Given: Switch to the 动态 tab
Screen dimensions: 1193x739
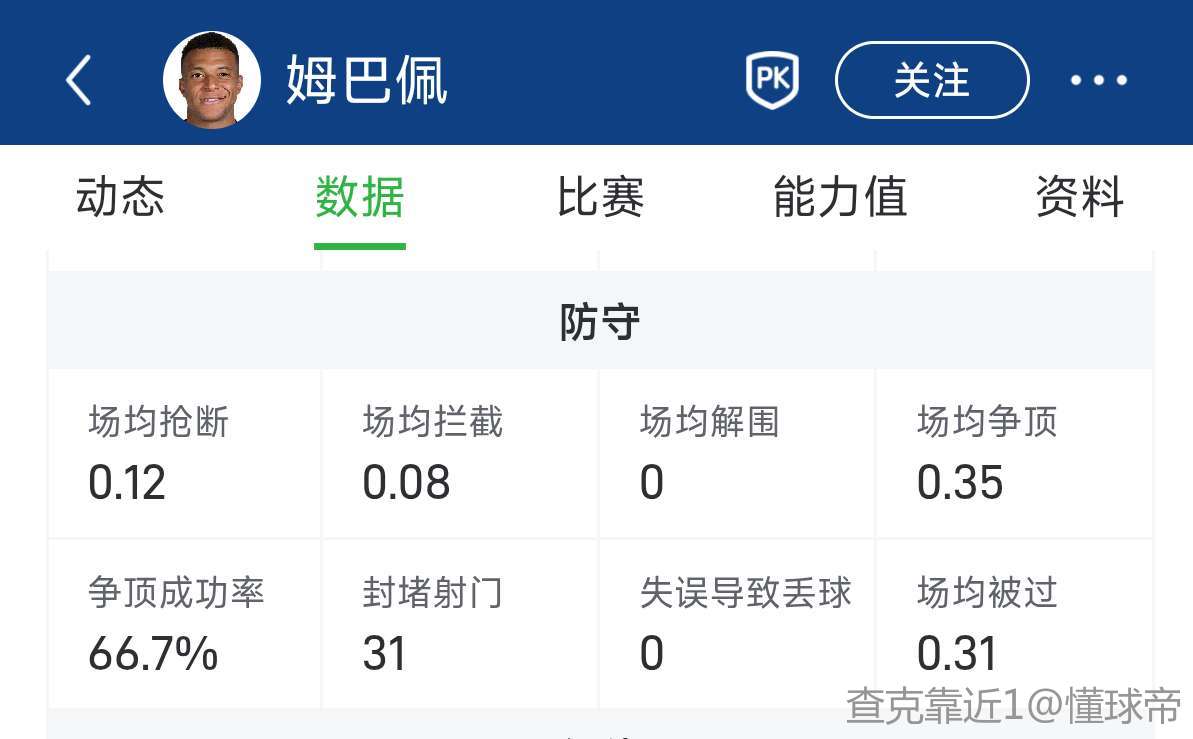Looking at the screenshot, I should click(120, 197).
